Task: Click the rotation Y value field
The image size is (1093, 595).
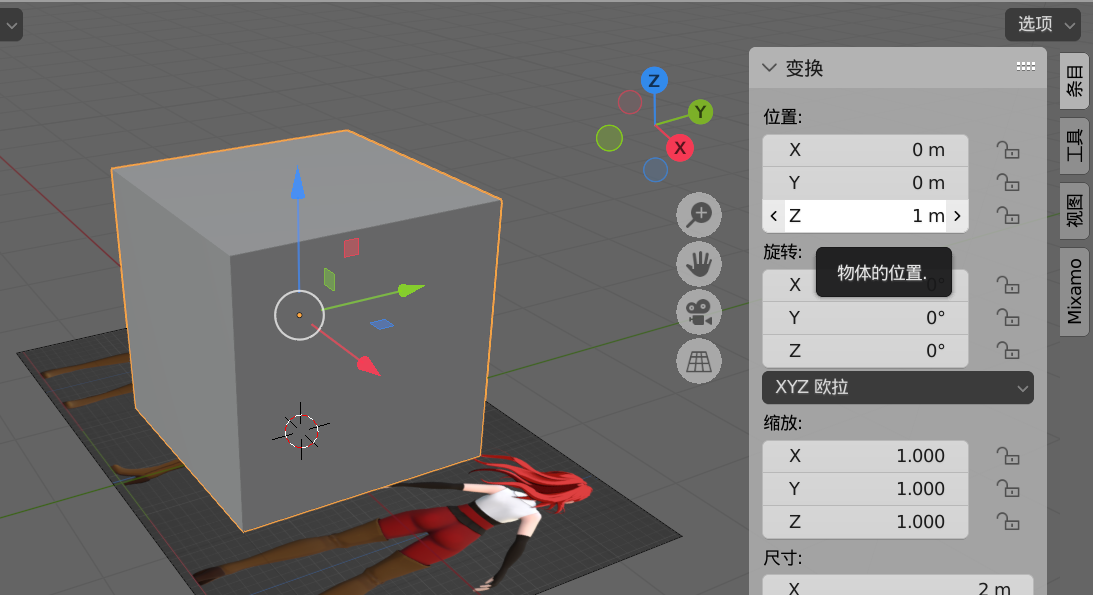Action: [x=865, y=318]
